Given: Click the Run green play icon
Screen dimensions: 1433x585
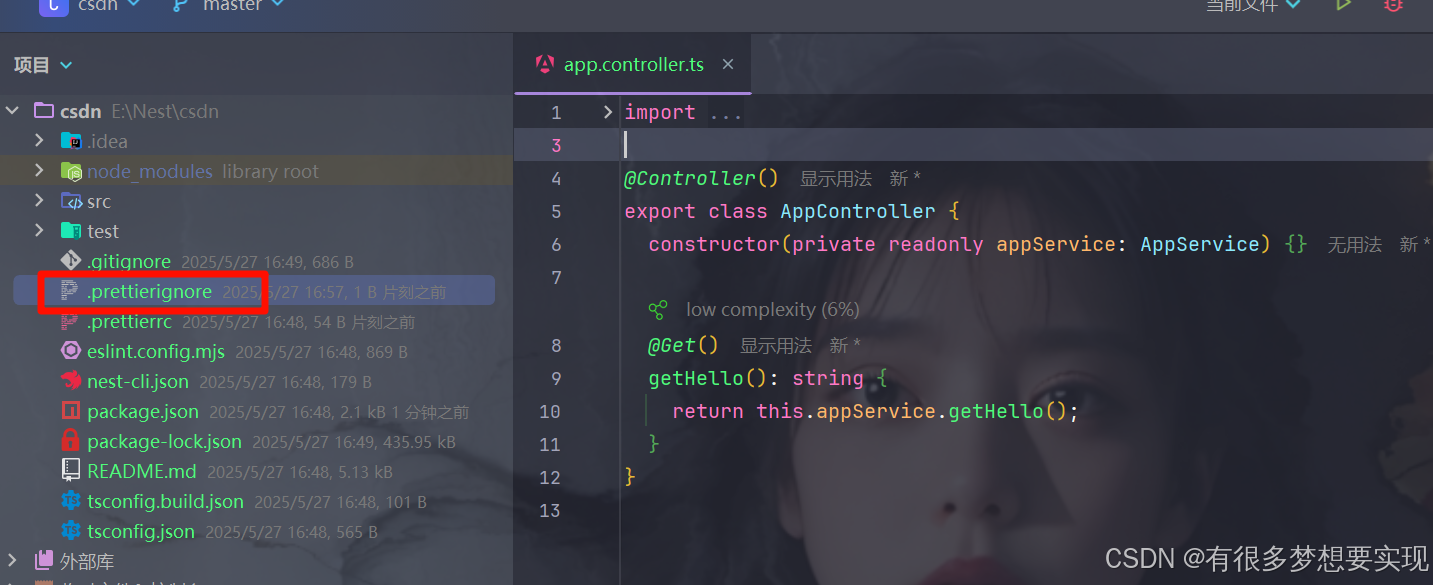Looking at the screenshot, I should pos(1344,5).
